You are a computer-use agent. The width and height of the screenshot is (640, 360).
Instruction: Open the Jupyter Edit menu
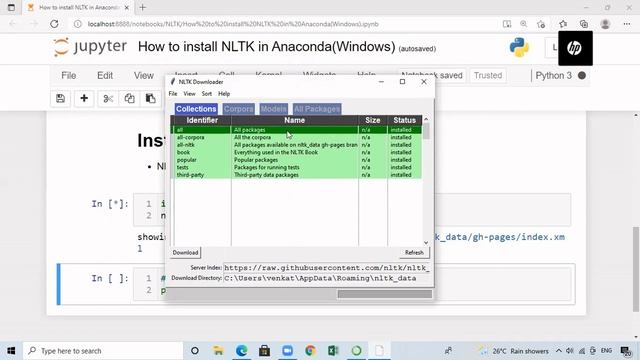(x=105, y=76)
